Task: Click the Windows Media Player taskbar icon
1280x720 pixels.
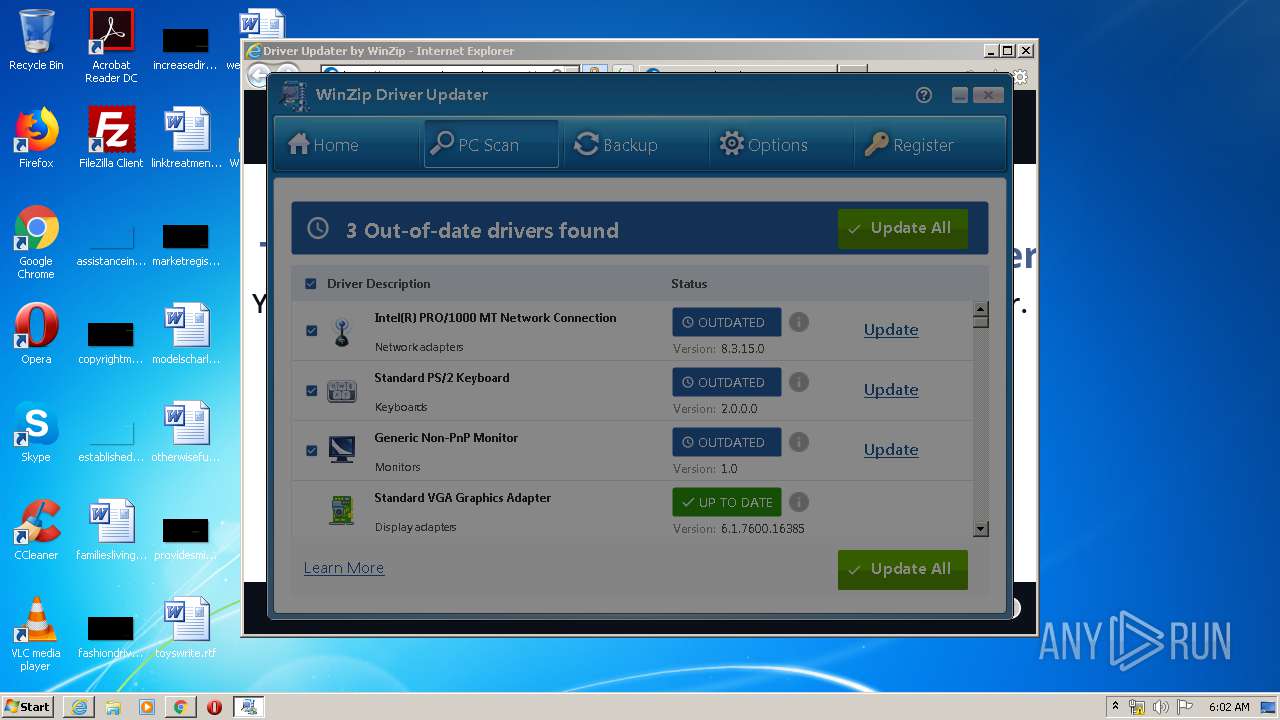Action: pos(147,707)
